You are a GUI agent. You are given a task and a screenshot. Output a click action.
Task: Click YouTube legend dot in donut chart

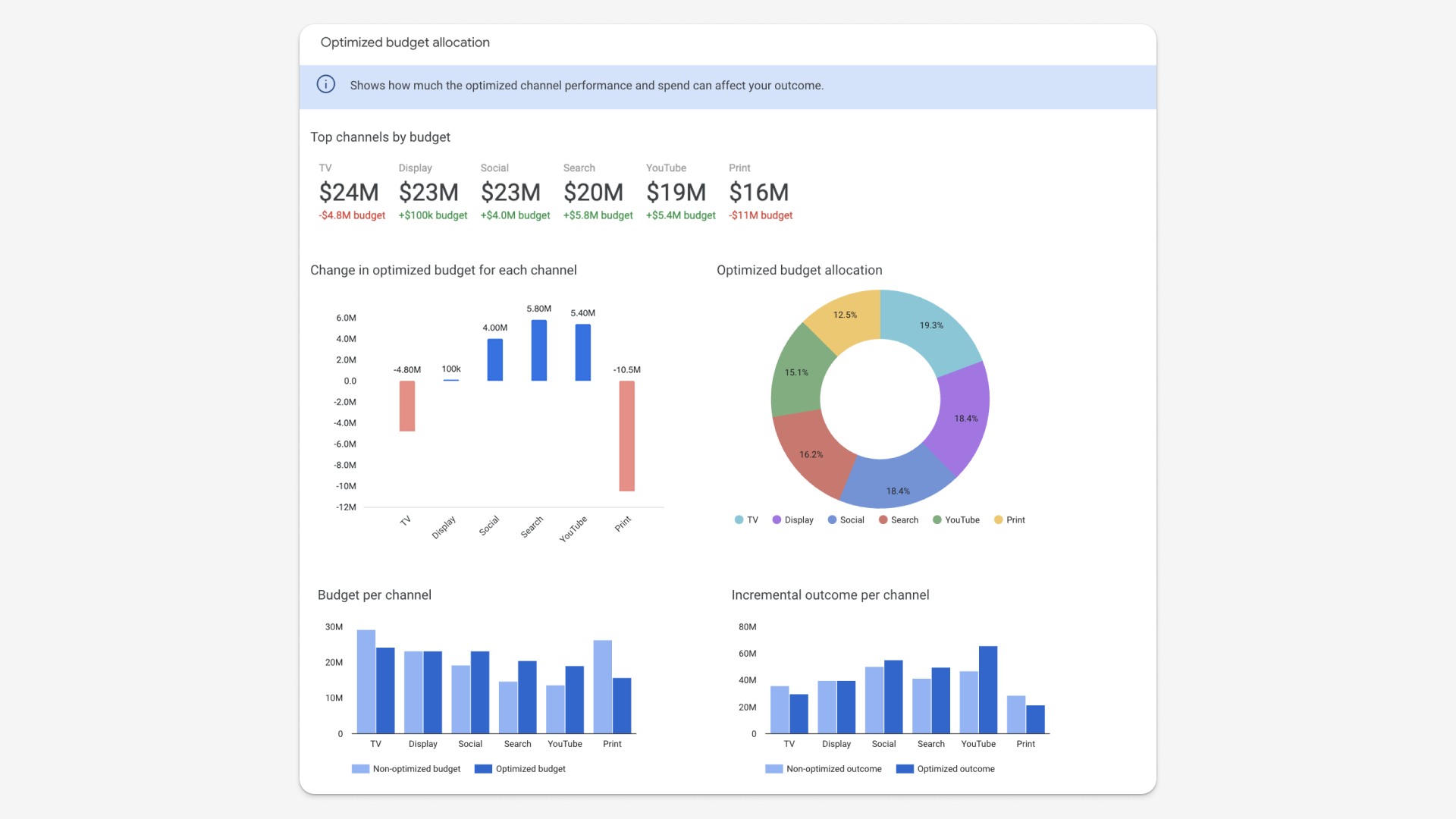(937, 520)
